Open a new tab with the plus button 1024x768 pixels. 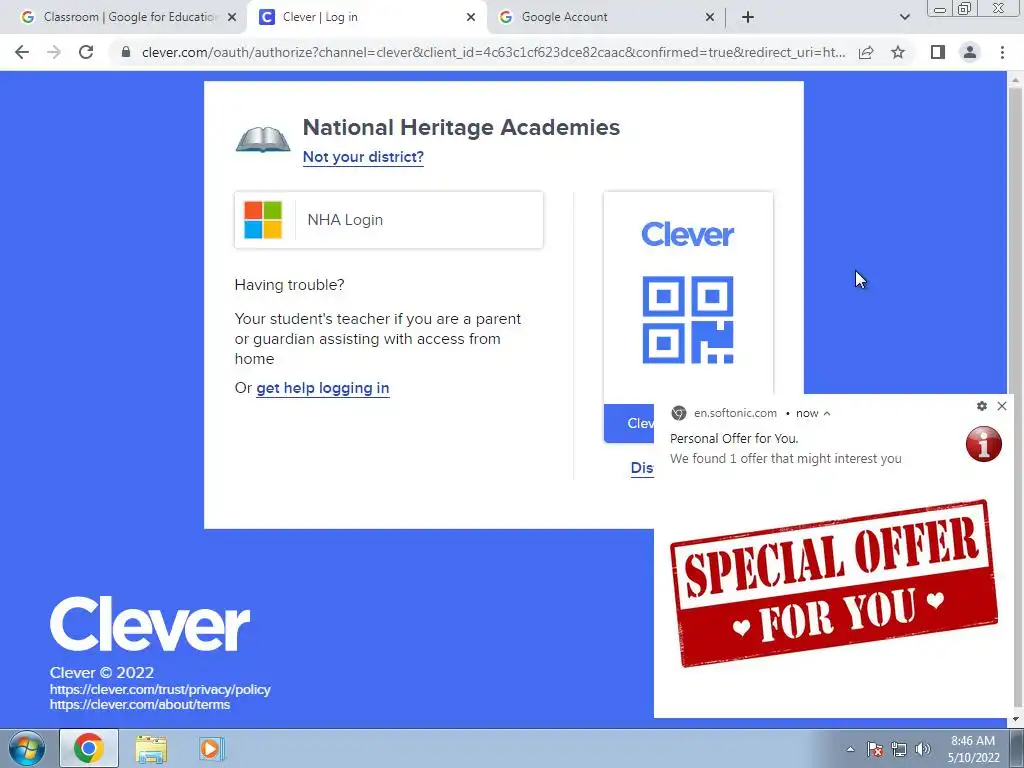coord(748,17)
